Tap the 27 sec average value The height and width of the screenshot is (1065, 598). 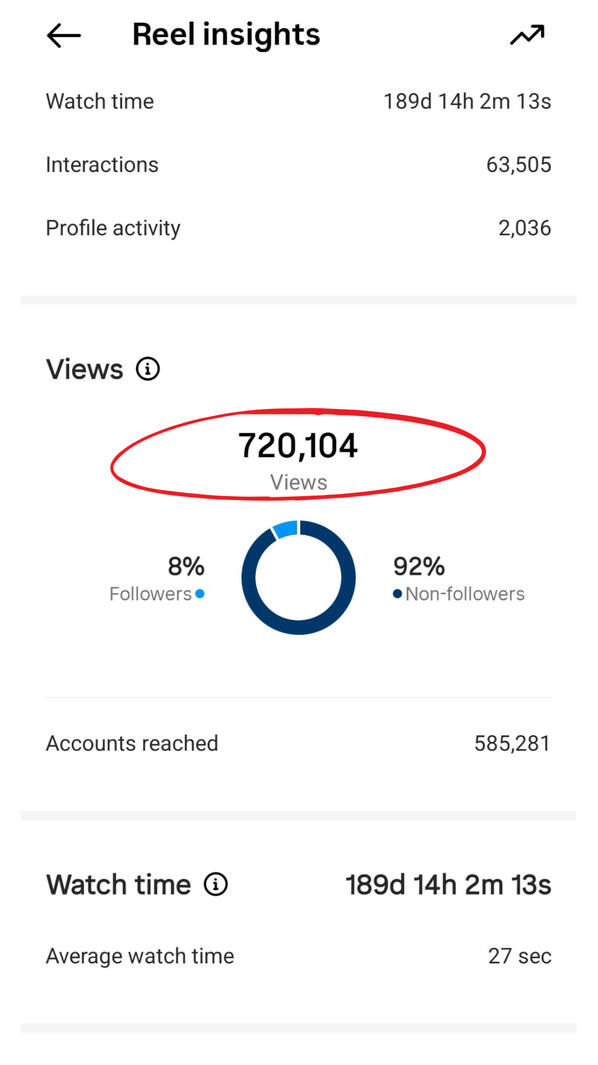tap(520, 956)
